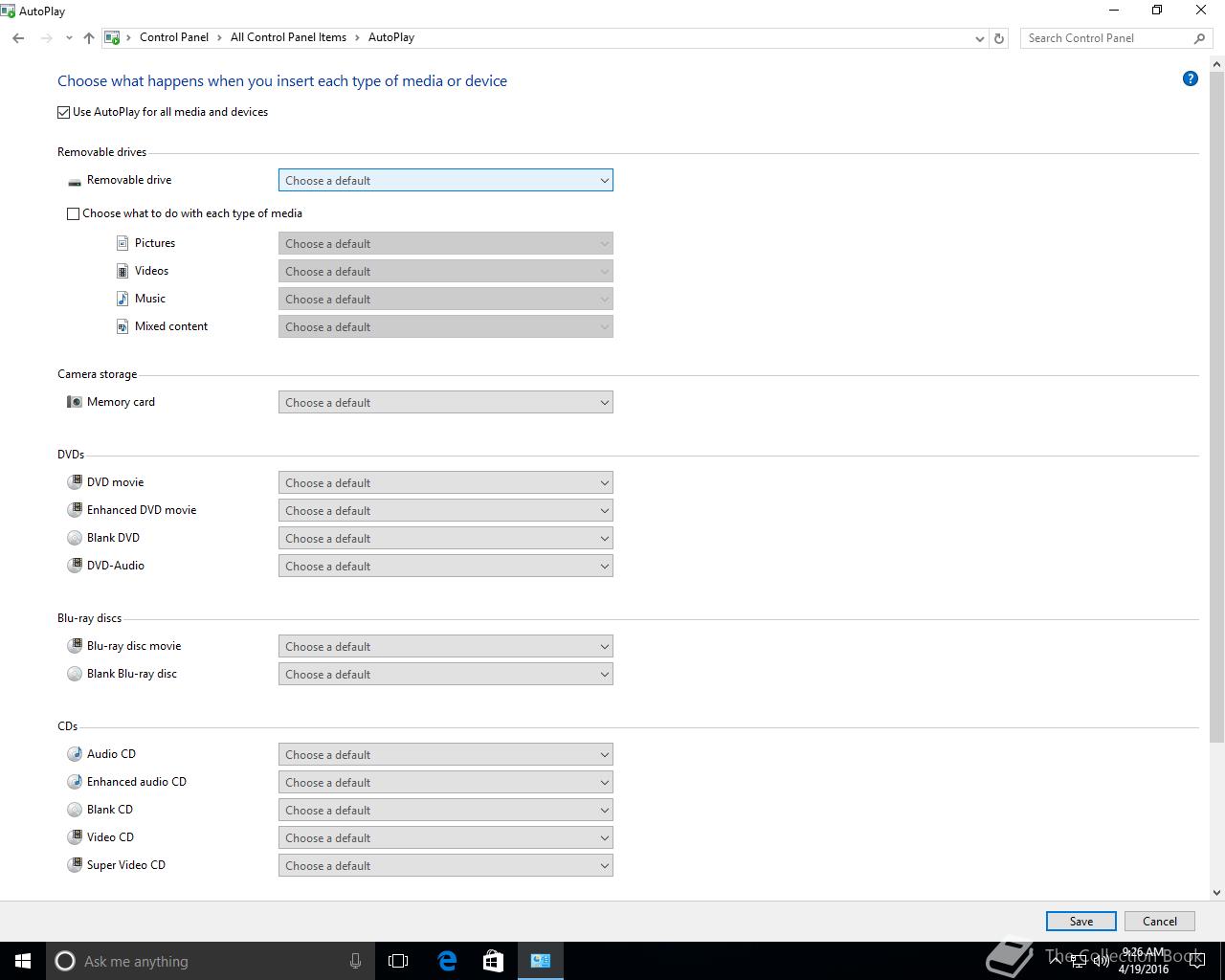Click the Blank Blu-ray disc icon
1225x980 pixels.
click(75, 674)
